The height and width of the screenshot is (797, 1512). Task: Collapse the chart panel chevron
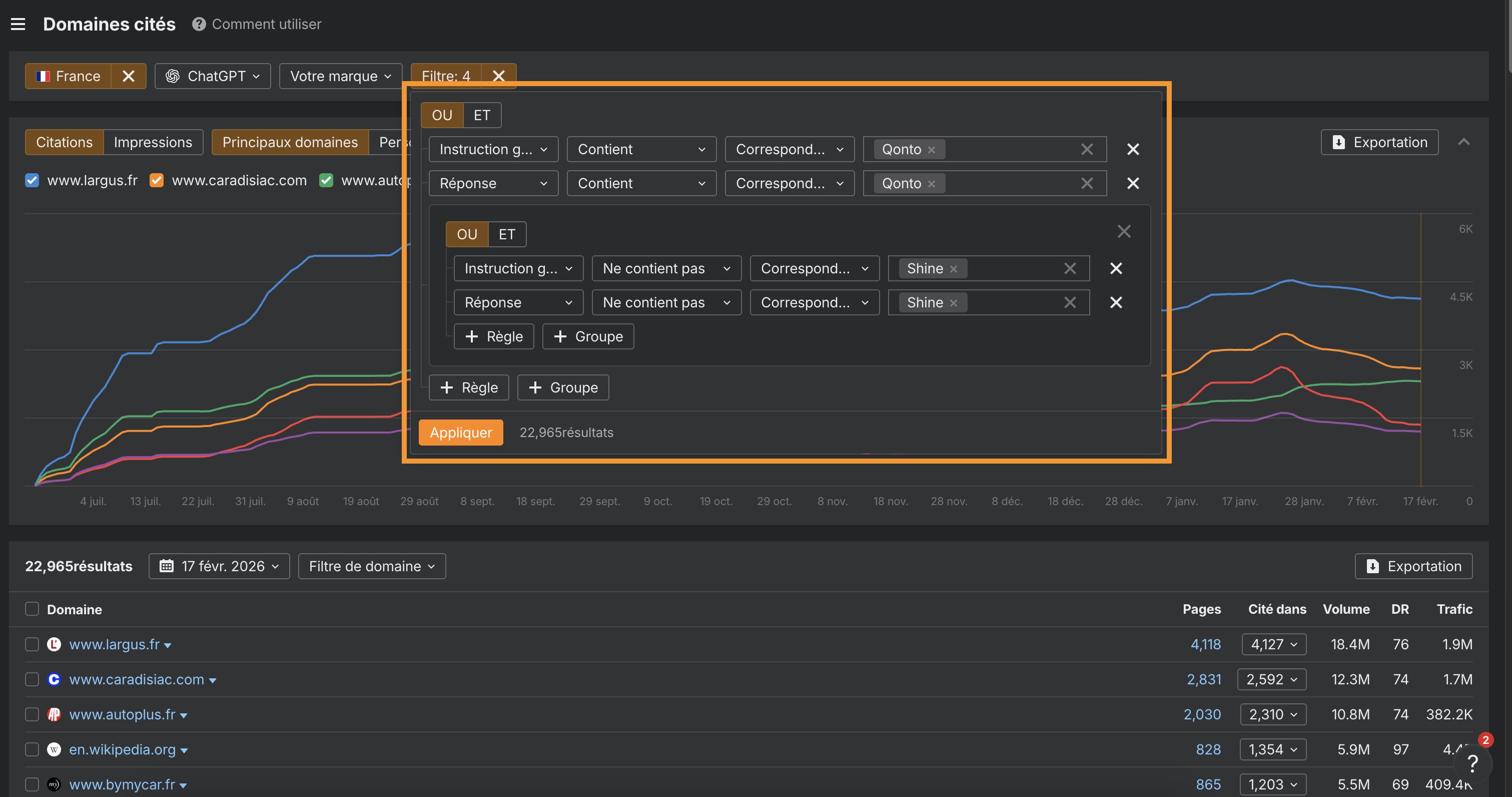click(x=1464, y=142)
